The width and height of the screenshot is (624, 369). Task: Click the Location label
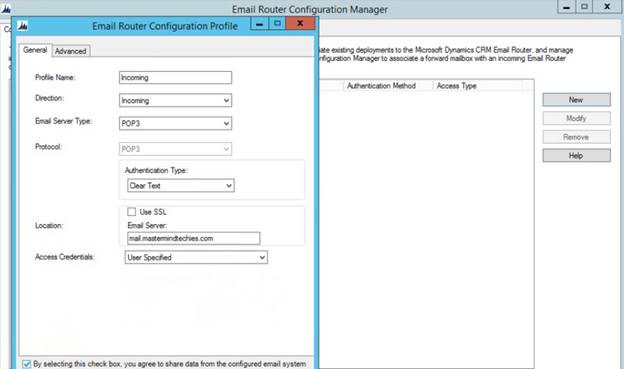pyautogui.click(x=49, y=226)
